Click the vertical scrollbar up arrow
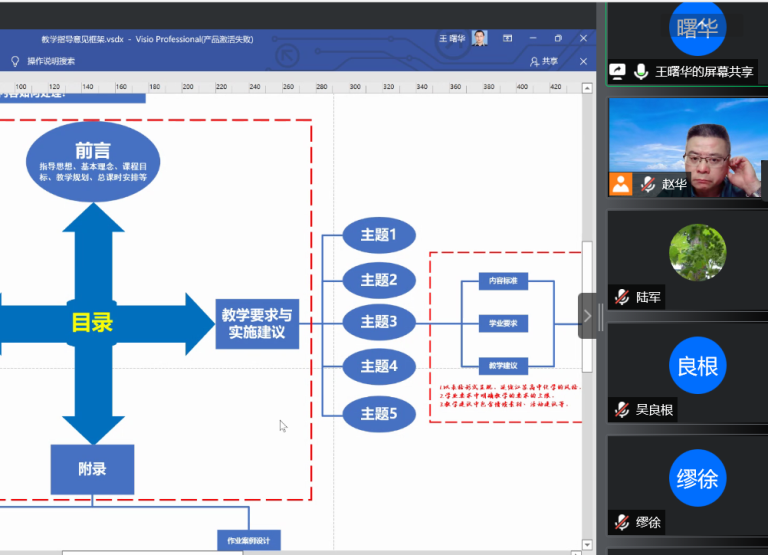 coord(588,86)
